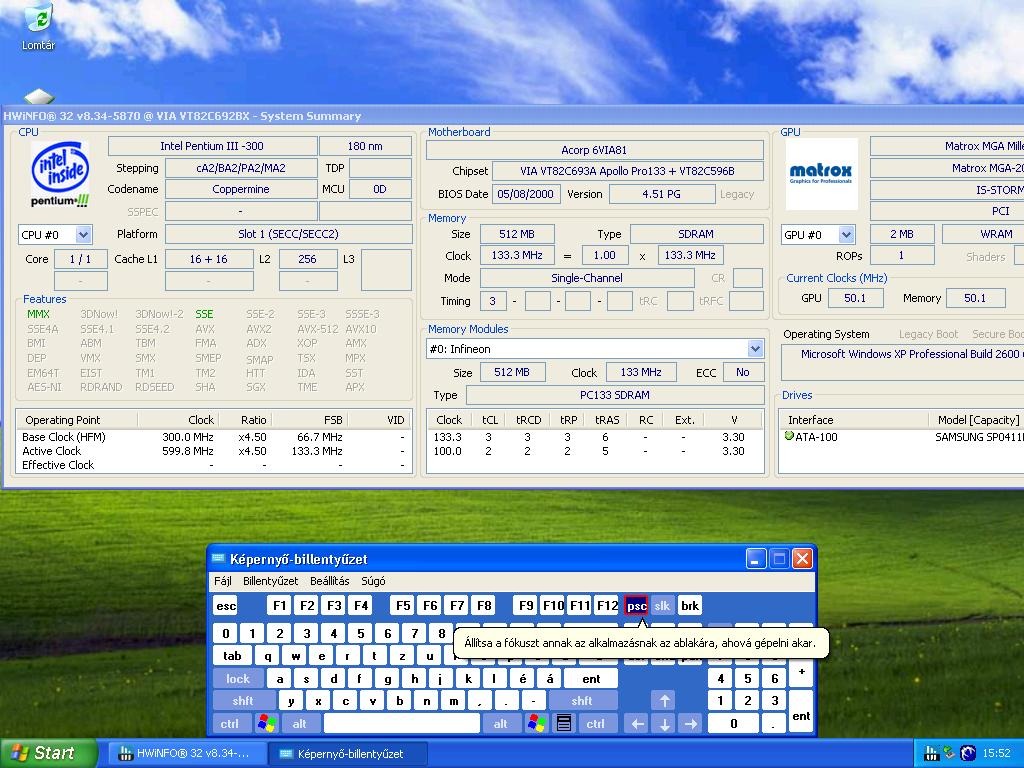
Task: Toggle the right shft key
Action: click(x=583, y=701)
